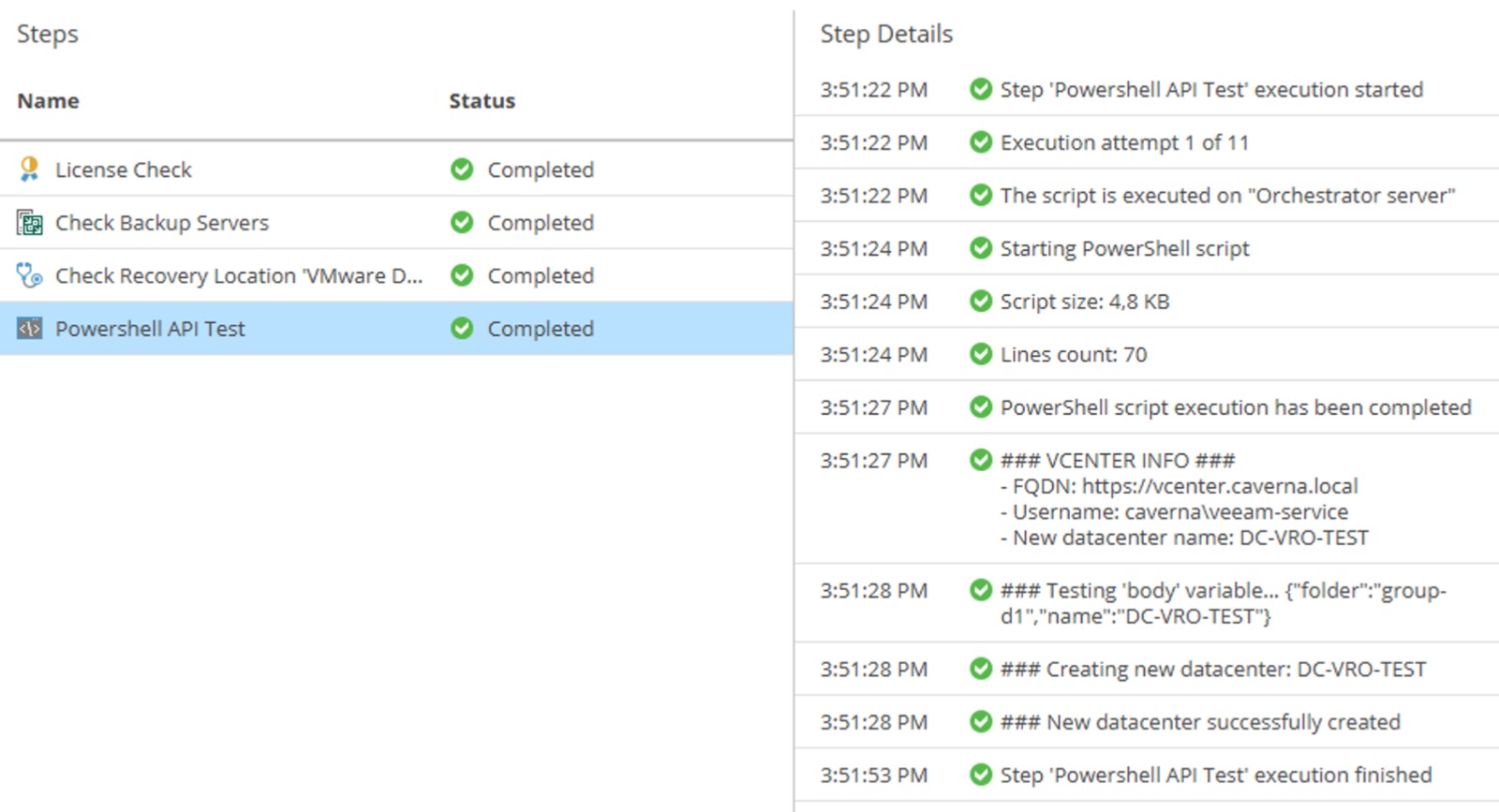This screenshot has height=812, width=1499.
Task: Sort steps by Name column header
Action: pyautogui.click(x=48, y=101)
